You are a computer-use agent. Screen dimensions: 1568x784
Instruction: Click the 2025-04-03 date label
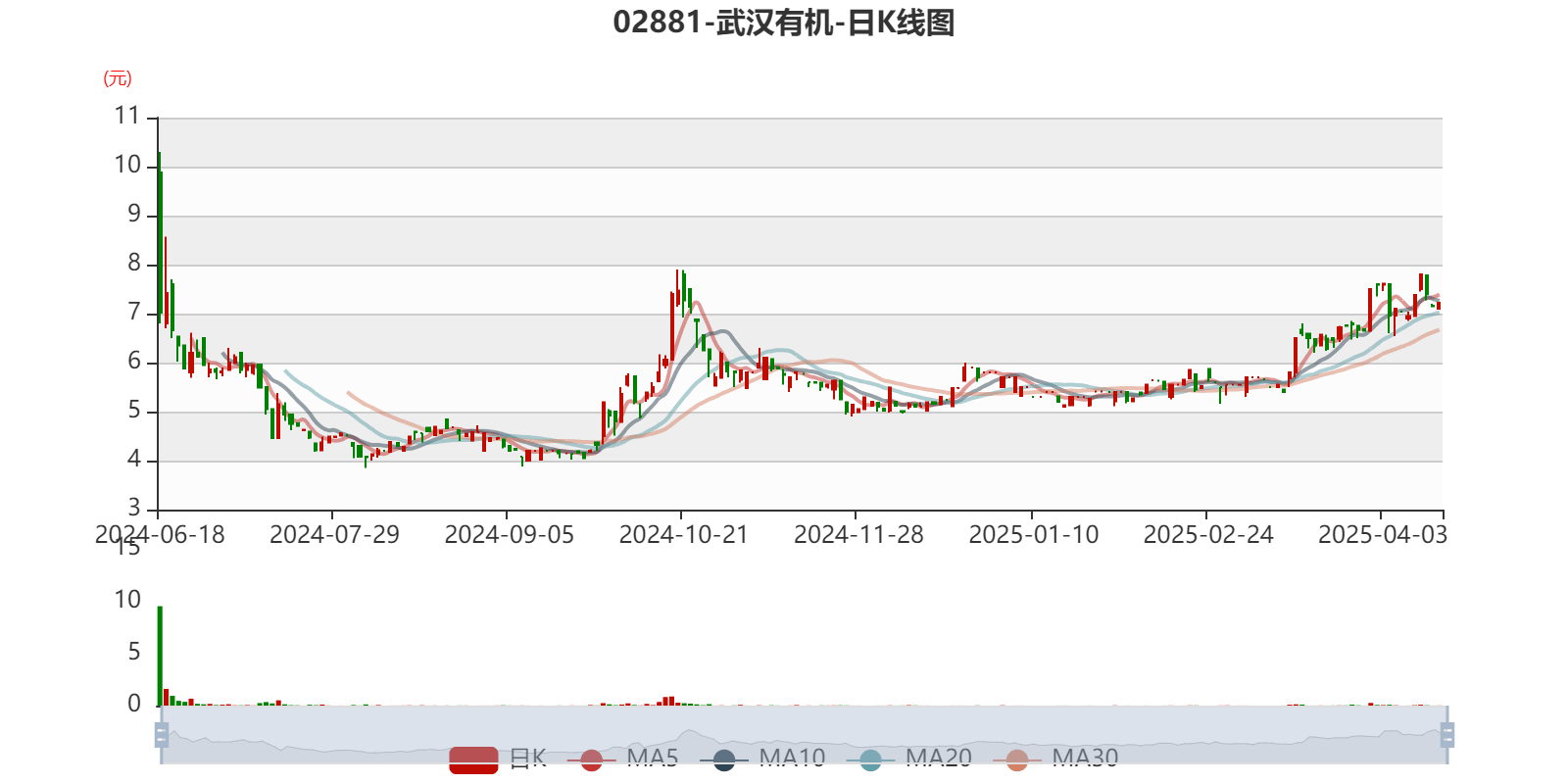(x=1383, y=535)
